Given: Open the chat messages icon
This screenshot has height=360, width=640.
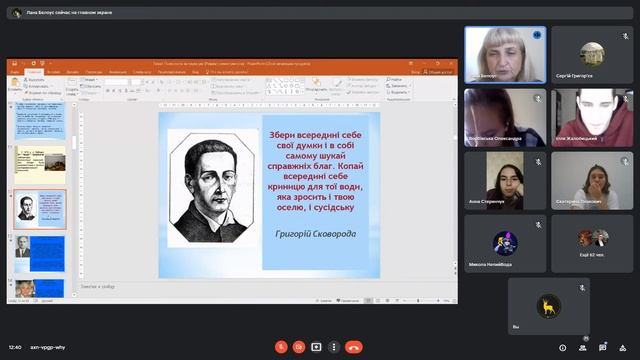Looking at the screenshot, I should 602,348.
